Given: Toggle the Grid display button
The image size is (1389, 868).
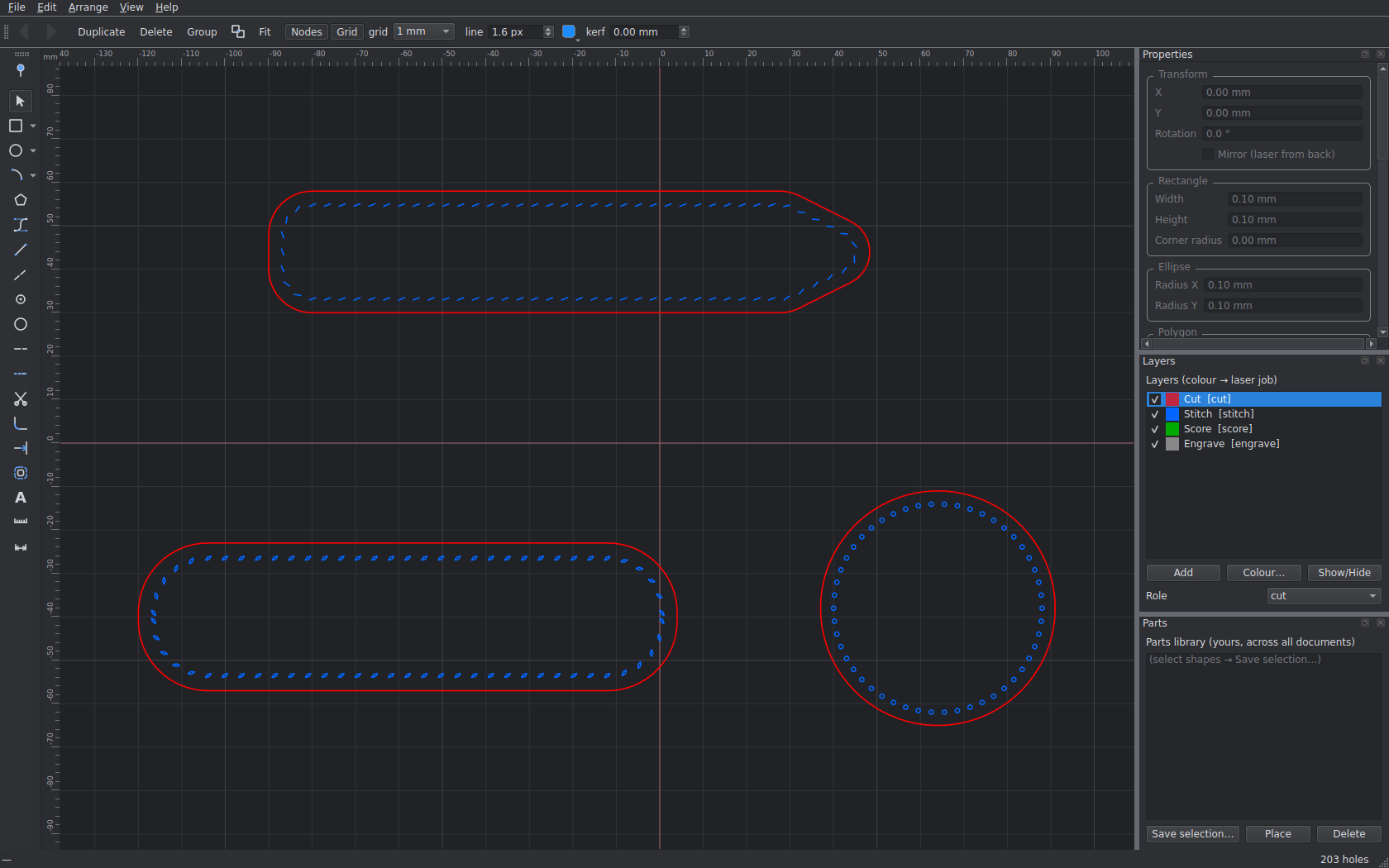Looking at the screenshot, I should pyautogui.click(x=346, y=31).
